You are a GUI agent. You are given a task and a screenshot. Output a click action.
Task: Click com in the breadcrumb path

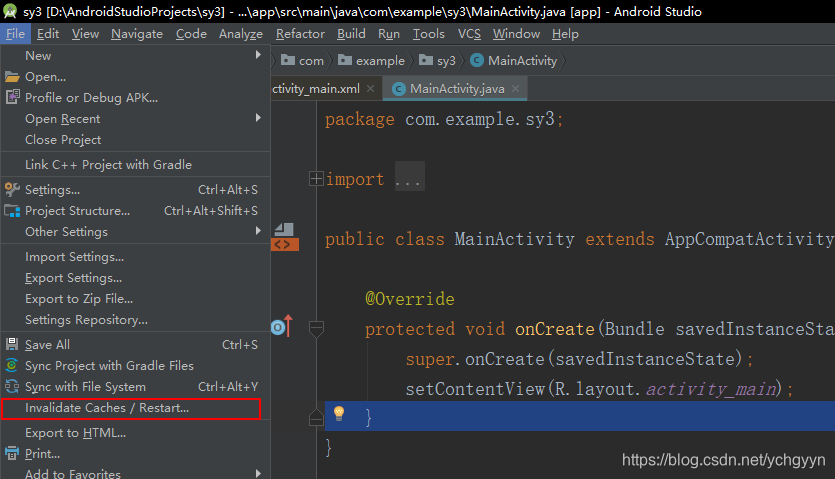(311, 61)
